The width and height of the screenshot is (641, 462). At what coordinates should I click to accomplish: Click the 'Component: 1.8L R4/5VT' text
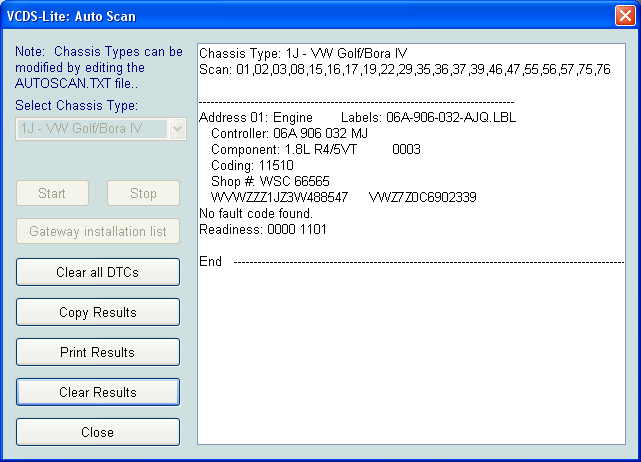284,149
